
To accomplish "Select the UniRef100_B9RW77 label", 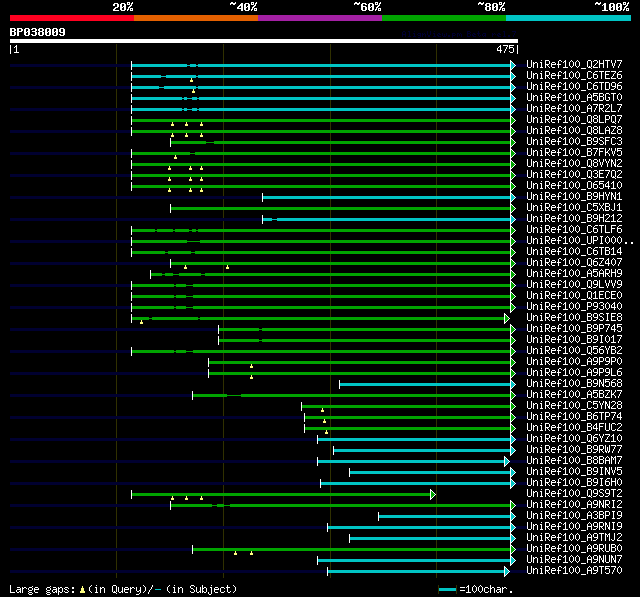I will pos(574,450).
